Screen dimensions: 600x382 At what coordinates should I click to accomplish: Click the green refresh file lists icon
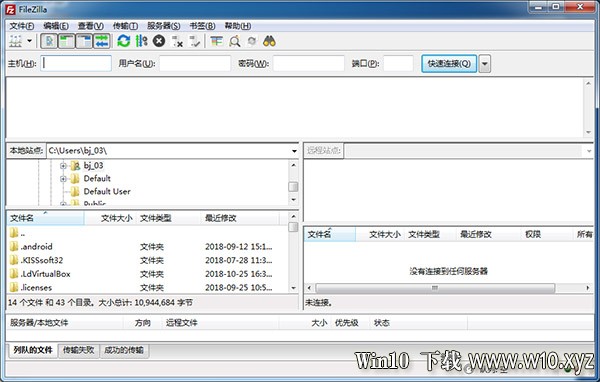point(124,41)
